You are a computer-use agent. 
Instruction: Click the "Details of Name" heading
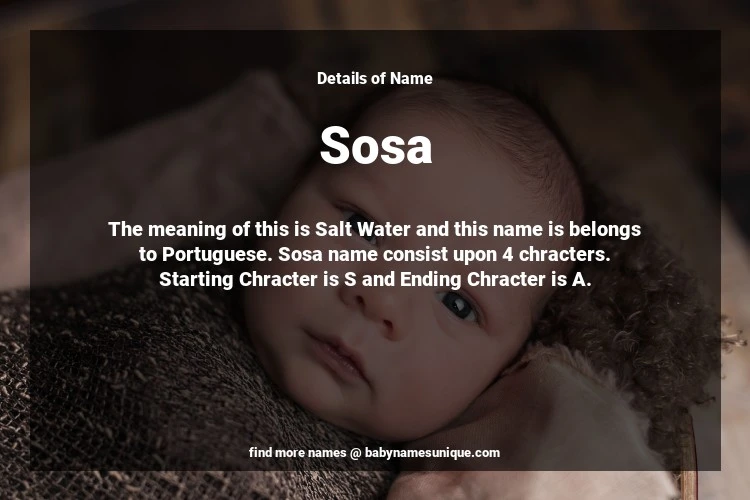[x=375, y=78]
